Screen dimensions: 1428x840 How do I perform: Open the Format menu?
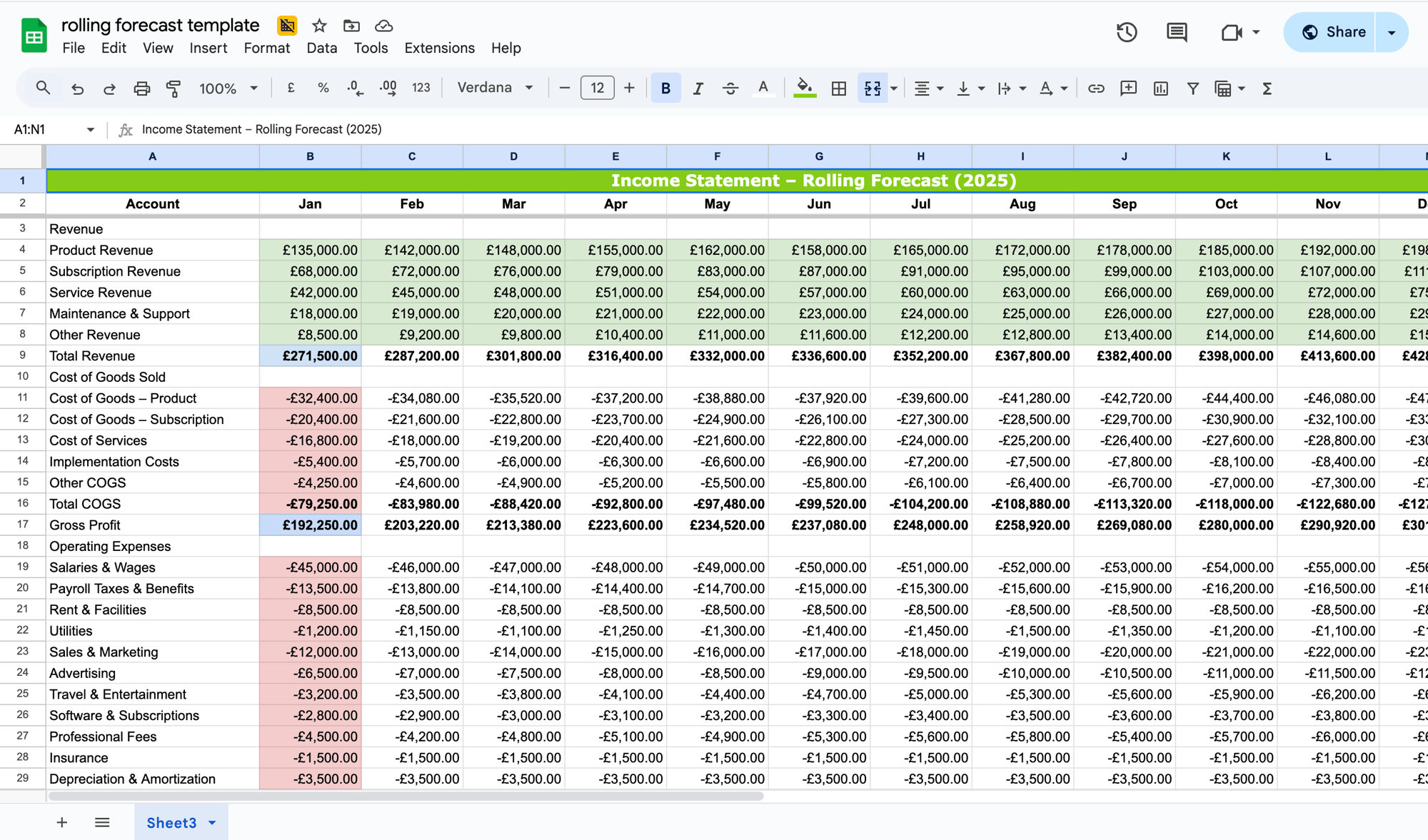click(x=266, y=48)
